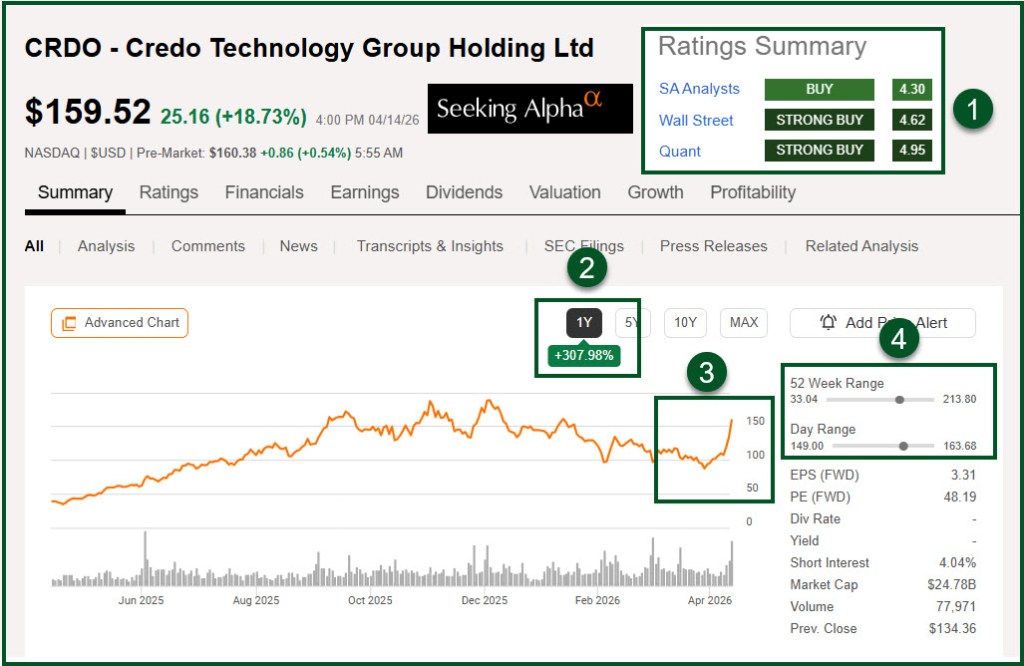Click the SA Analysts rating link
Viewport: 1024px width, 666px height.
(x=699, y=89)
